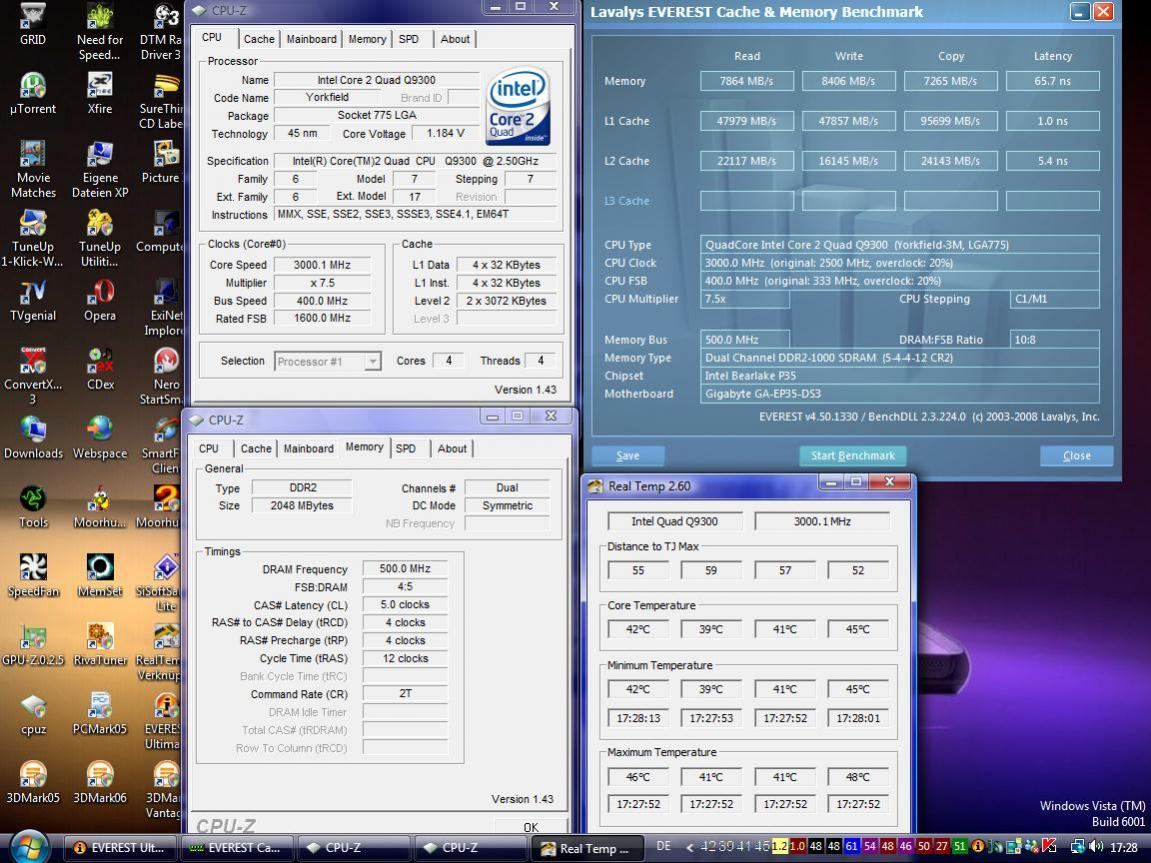Open ConvertX 3 desktop icon

point(32,376)
